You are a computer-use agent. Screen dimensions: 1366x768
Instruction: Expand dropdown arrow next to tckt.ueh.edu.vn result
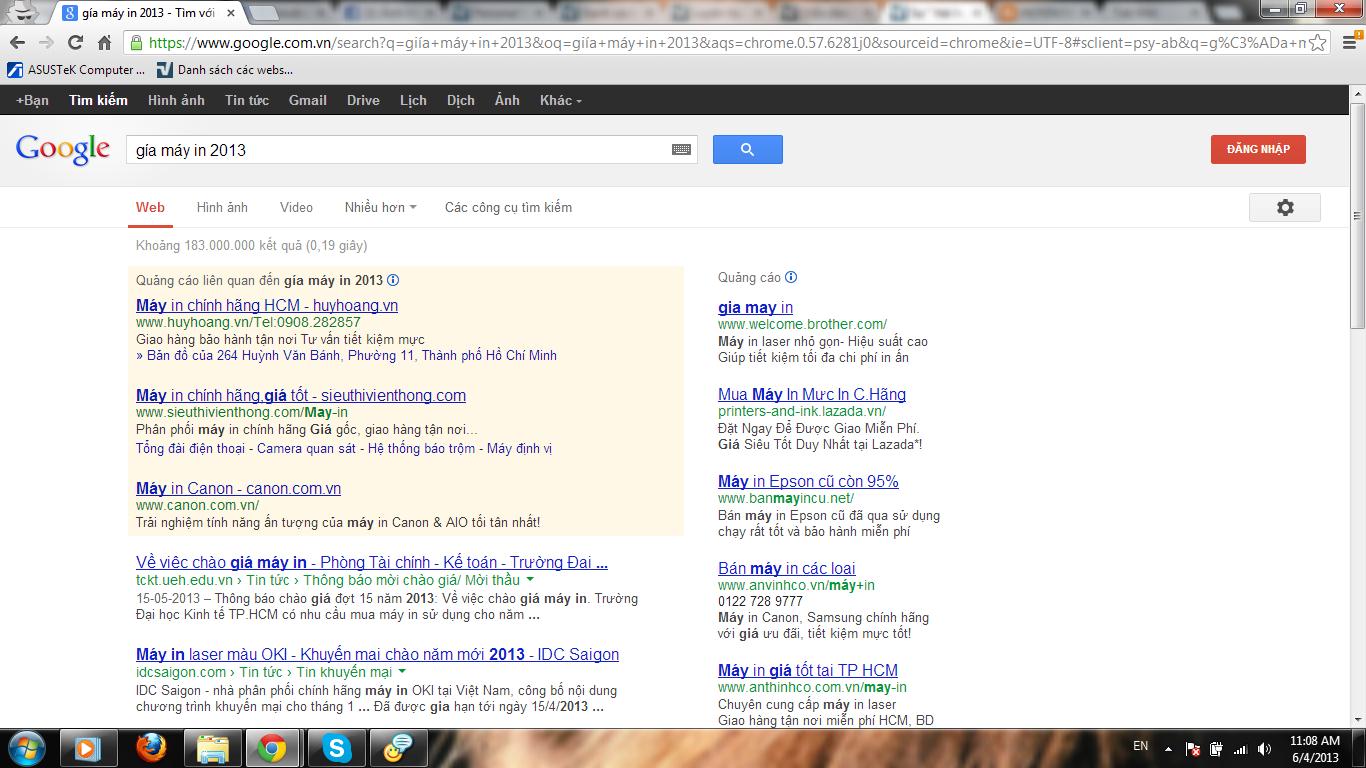tap(530, 580)
